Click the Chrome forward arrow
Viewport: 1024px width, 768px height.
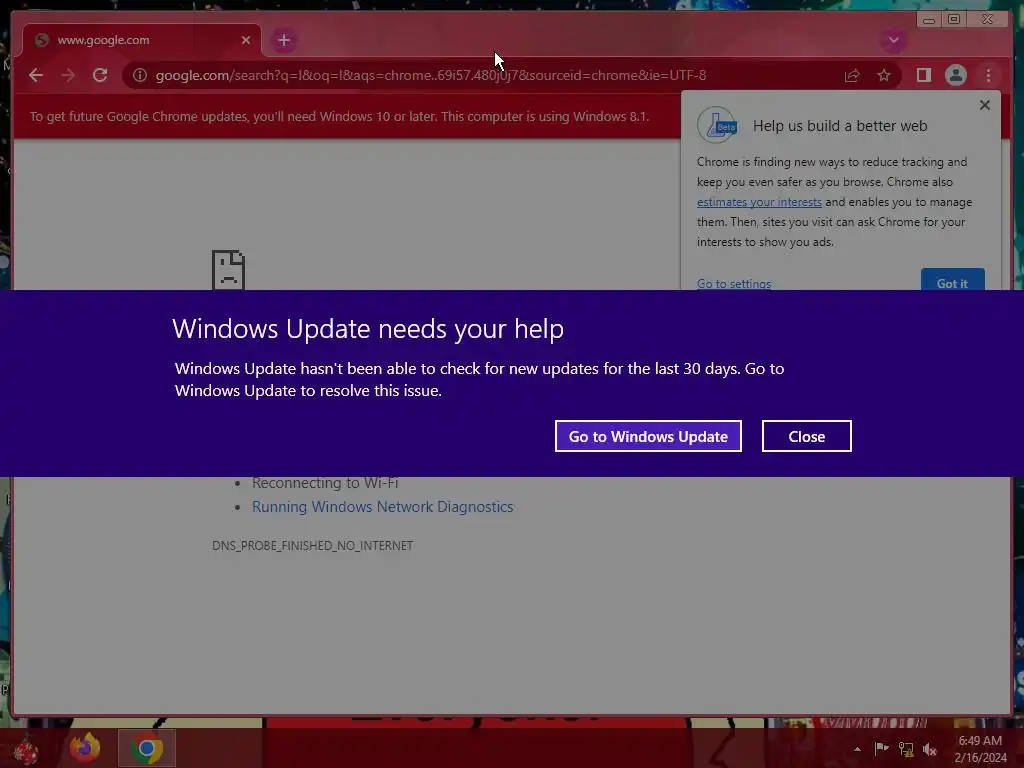pyautogui.click(x=68, y=75)
